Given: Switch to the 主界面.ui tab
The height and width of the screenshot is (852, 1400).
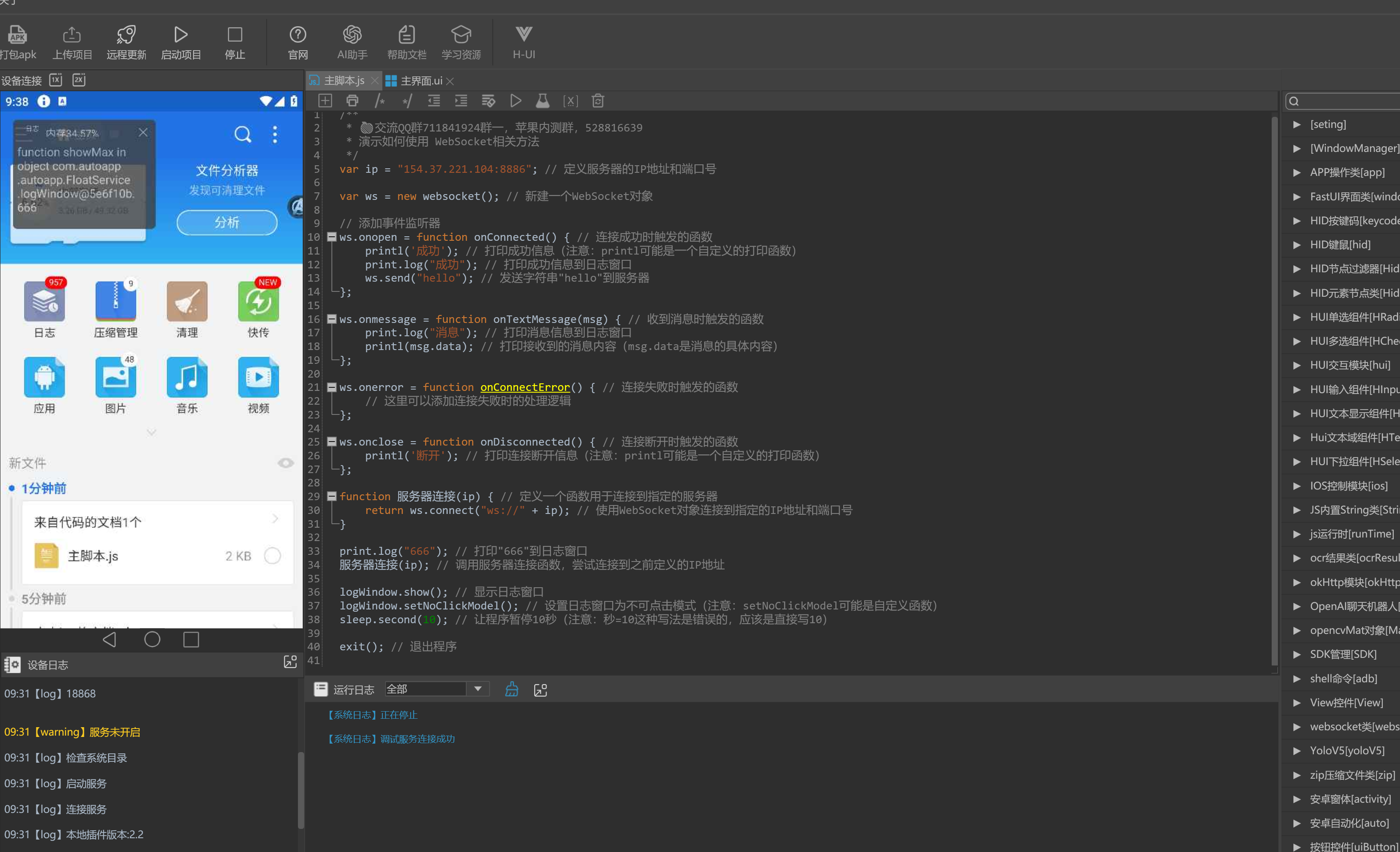Looking at the screenshot, I should 420,81.
